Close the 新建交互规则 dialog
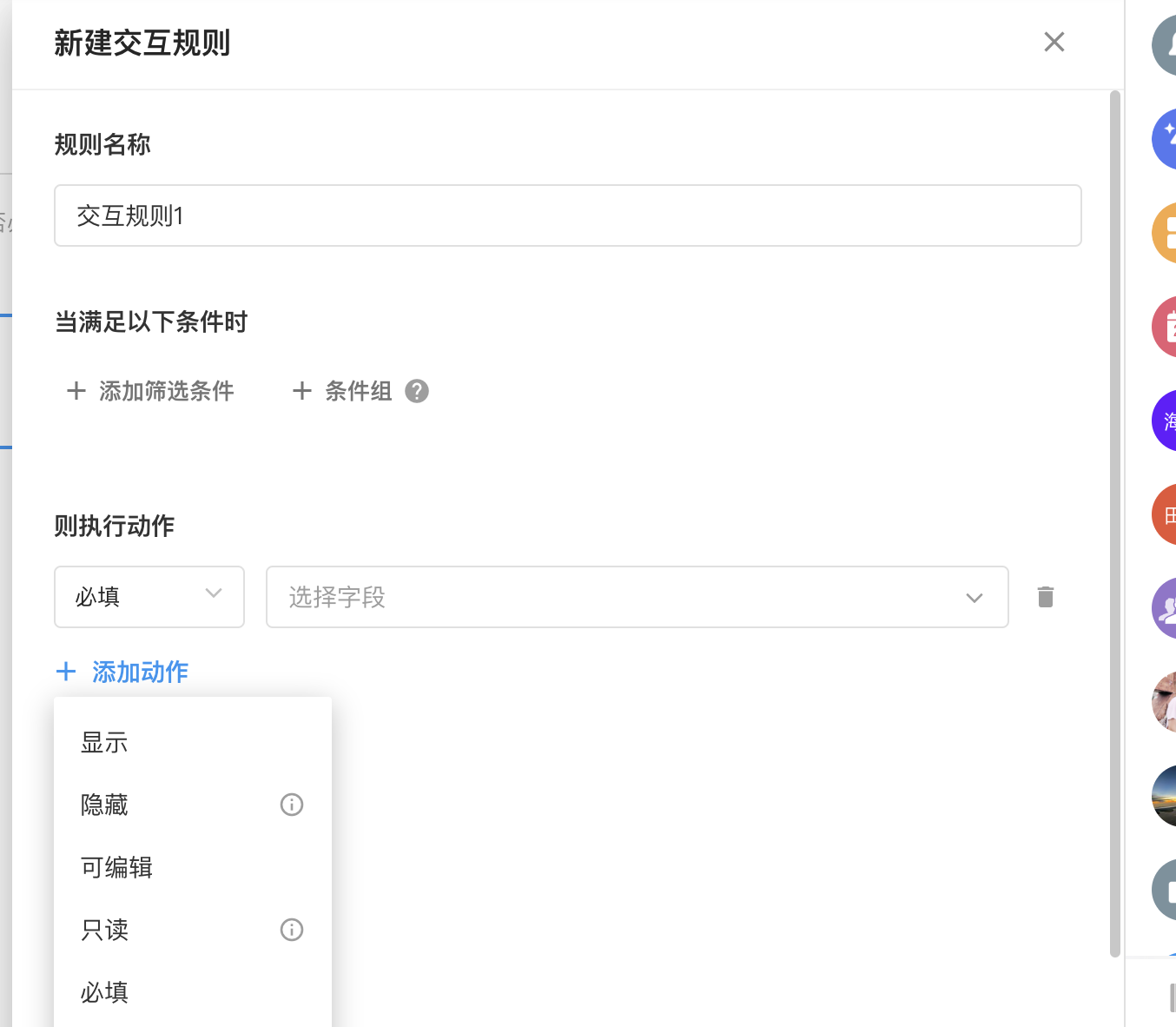1176x1027 pixels. (x=1054, y=42)
